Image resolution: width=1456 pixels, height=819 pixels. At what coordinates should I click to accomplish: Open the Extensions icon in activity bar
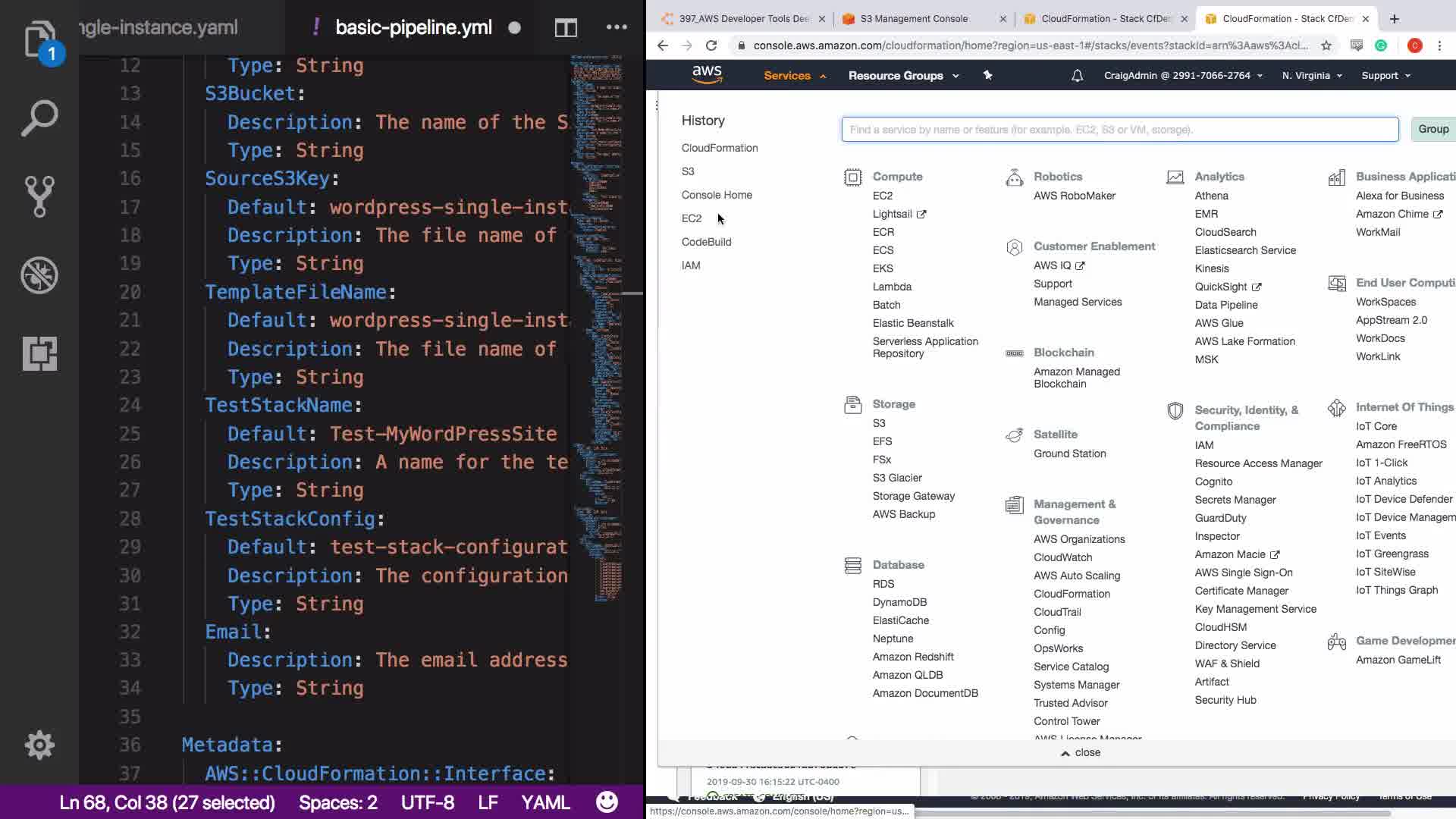39,353
